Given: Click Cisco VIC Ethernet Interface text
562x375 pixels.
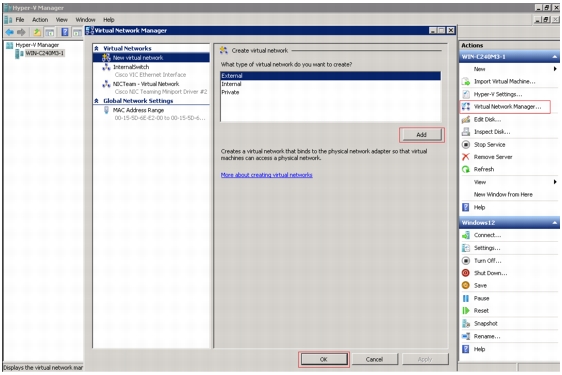Looking at the screenshot, I should point(150,75).
